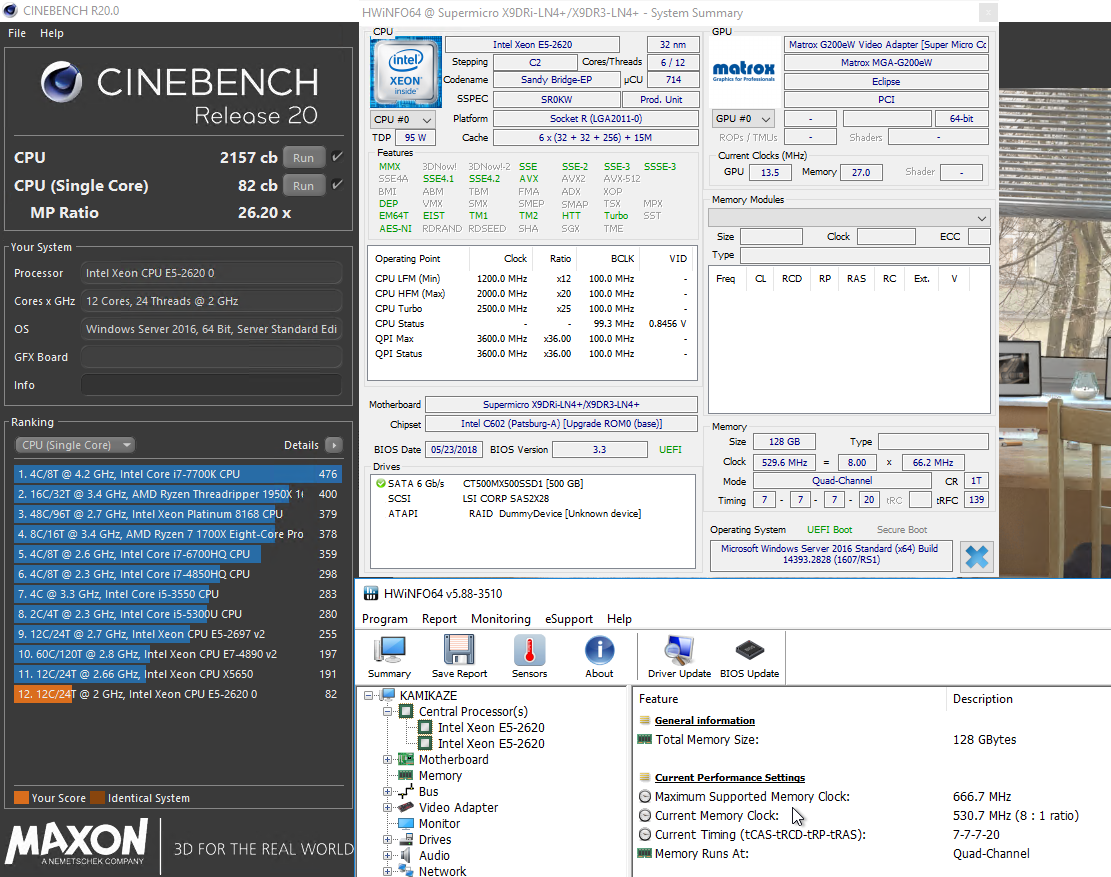Click the Identical System legend swatch

pos(97,798)
